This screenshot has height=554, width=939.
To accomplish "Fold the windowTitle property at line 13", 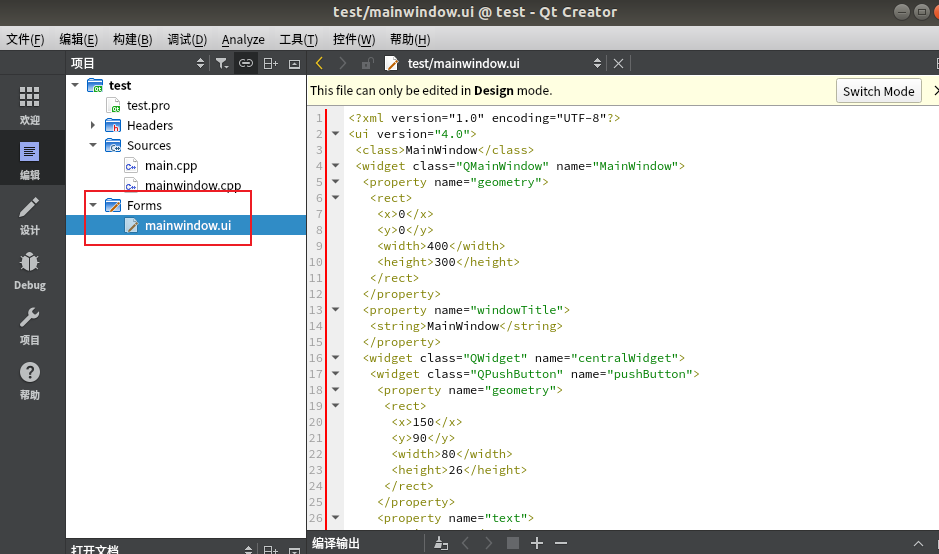I will point(335,310).
